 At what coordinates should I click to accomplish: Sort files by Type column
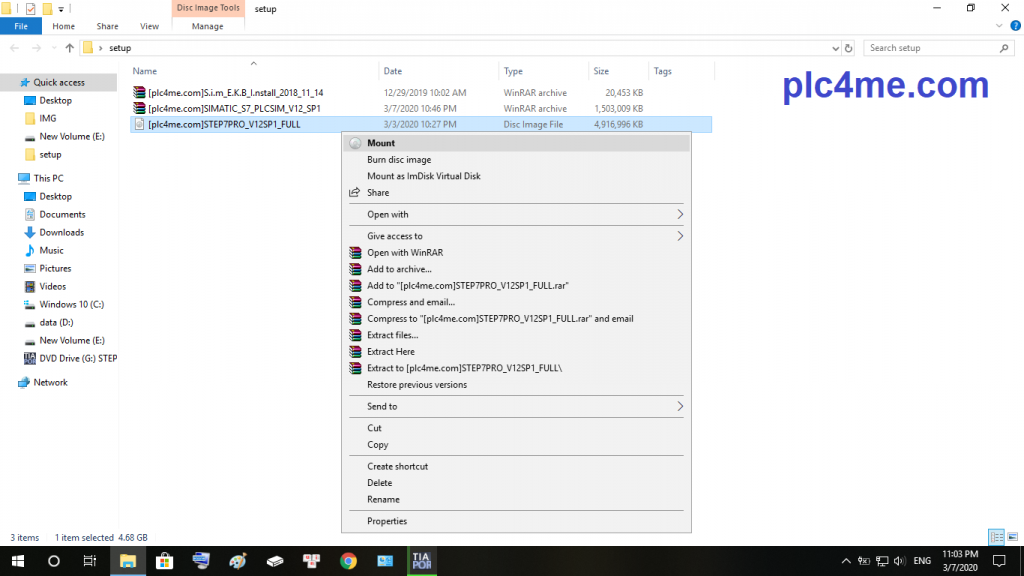click(x=543, y=71)
